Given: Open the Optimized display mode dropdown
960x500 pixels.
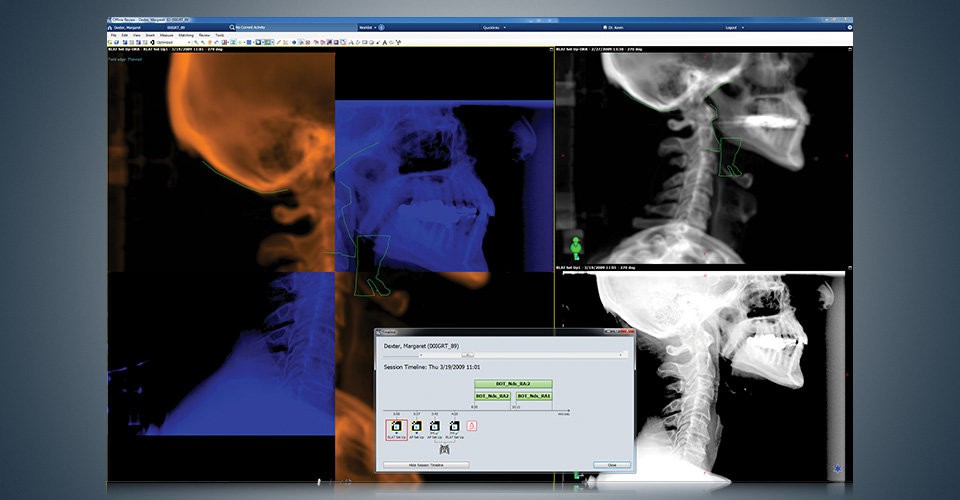Looking at the screenshot, I should click(x=171, y=42).
